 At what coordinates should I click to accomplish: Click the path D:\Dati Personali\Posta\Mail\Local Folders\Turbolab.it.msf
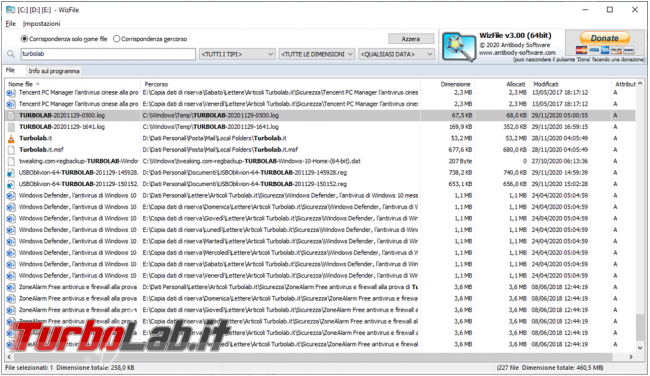220,150
